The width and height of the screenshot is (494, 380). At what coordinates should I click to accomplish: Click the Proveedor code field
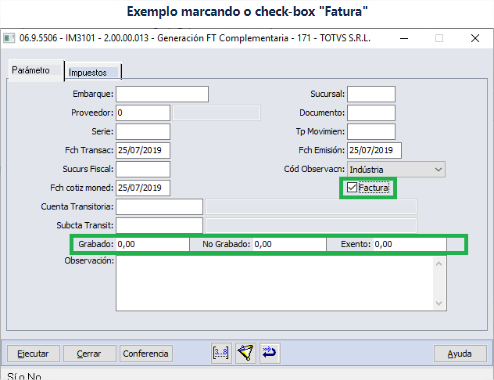(143, 113)
